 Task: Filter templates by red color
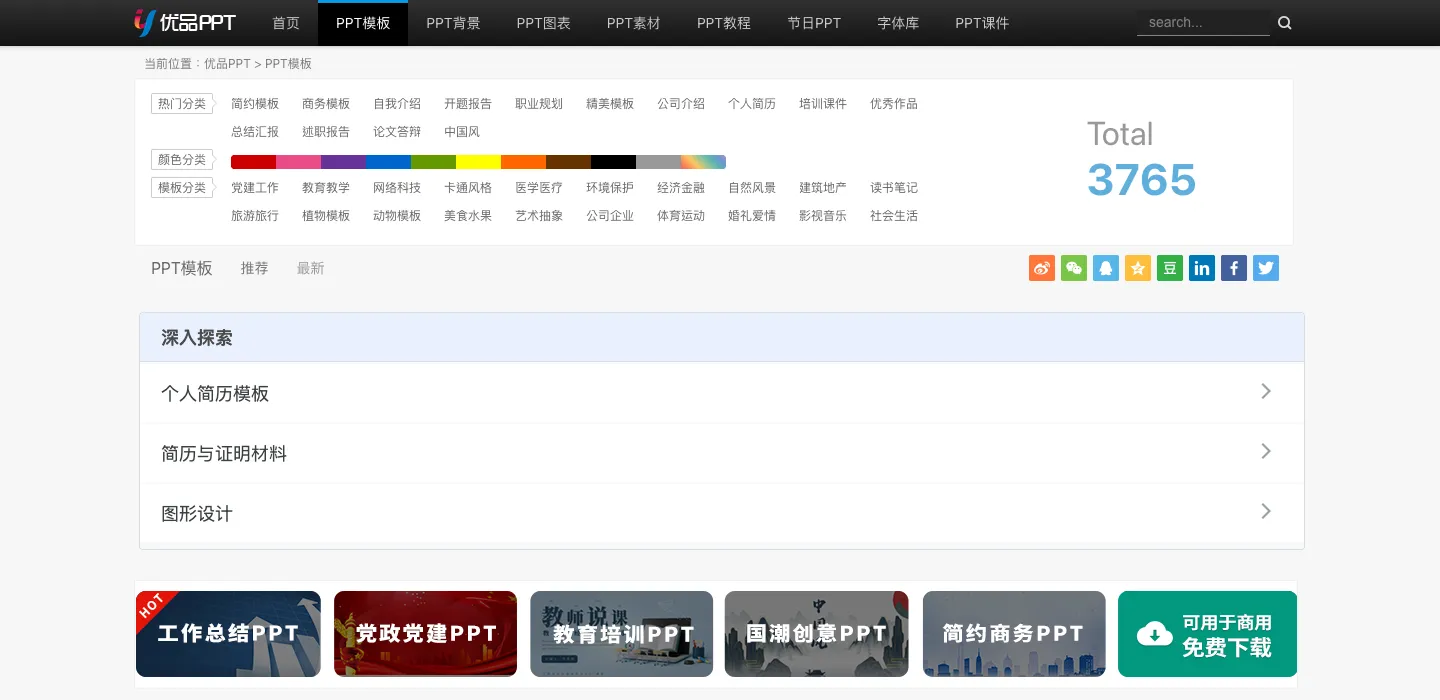[253, 162]
